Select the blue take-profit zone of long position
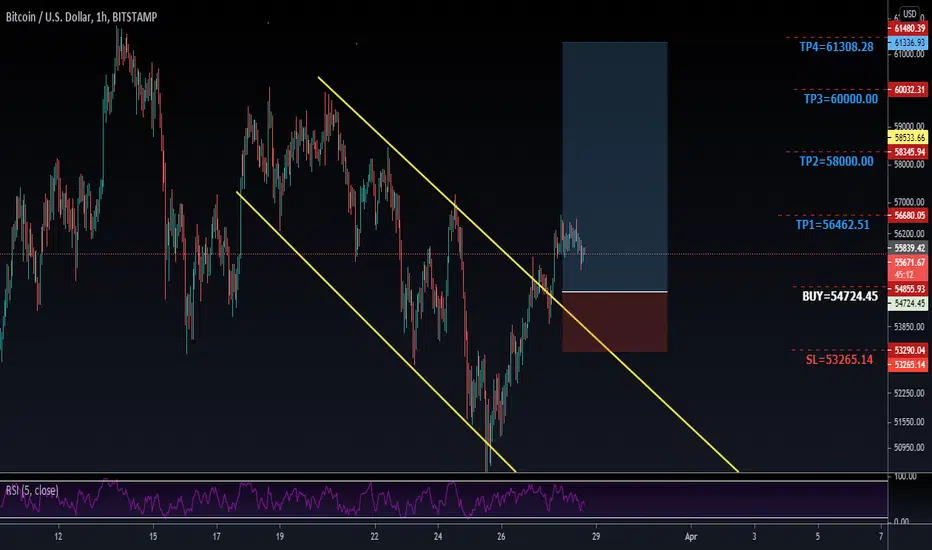The height and width of the screenshot is (550, 932). point(615,166)
